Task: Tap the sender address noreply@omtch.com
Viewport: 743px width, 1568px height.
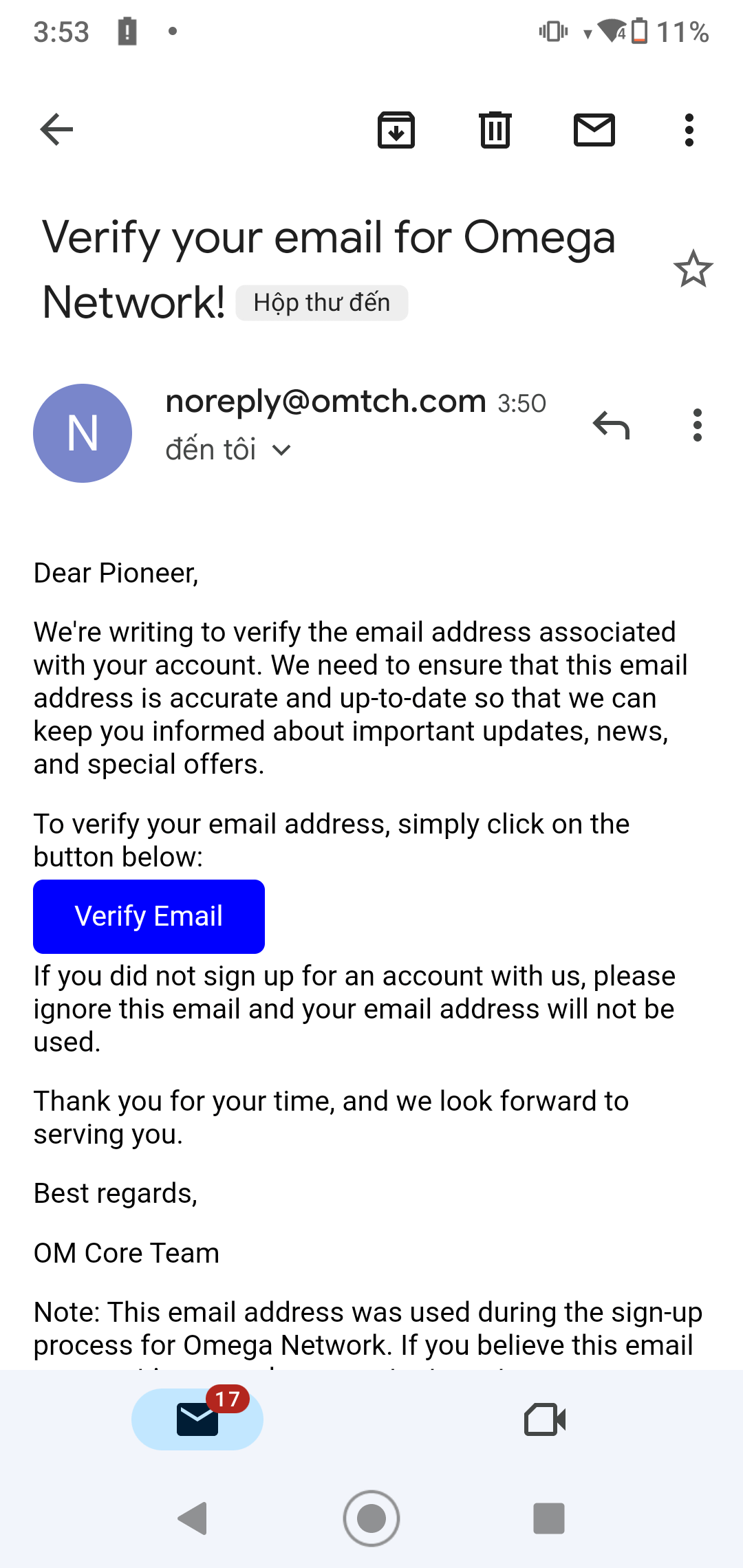Action: tap(325, 401)
